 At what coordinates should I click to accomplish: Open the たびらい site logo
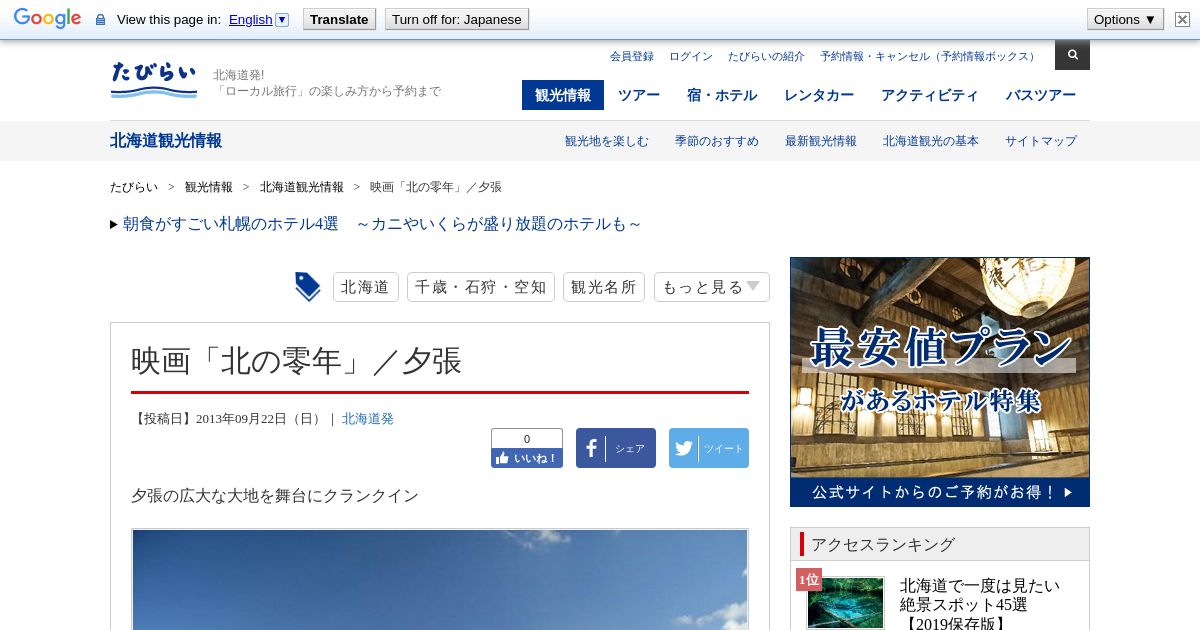click(154, 79)
